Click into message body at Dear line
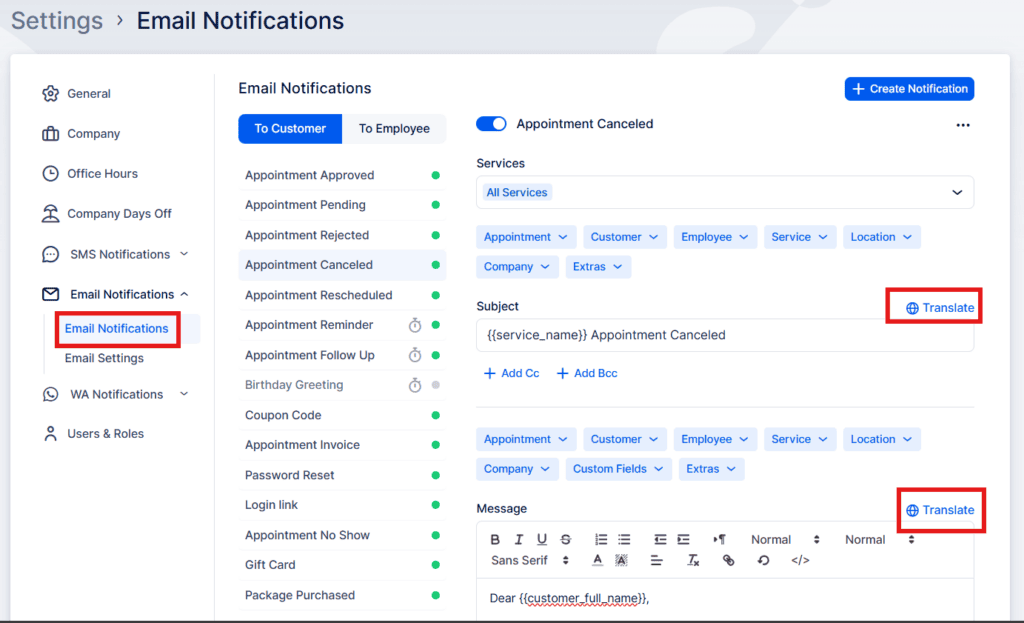The width and height of the screenshot is (1024, 623). click(569, 598)
